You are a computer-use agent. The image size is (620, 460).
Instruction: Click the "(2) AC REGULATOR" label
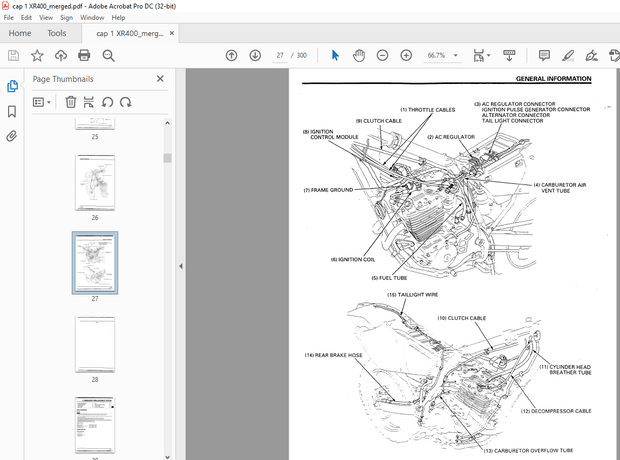[451, 137]
